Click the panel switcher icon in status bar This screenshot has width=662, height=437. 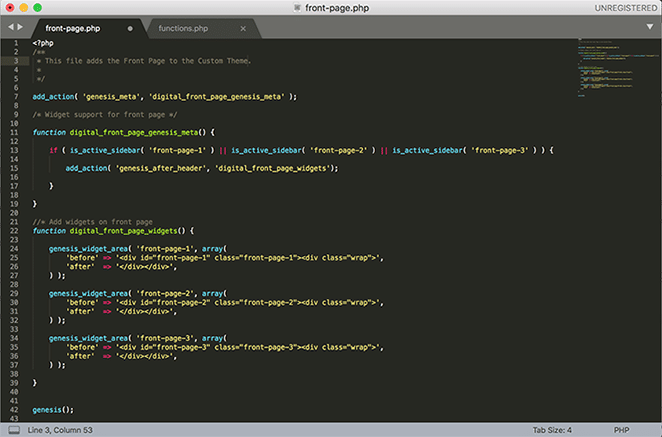click(13, 429)
